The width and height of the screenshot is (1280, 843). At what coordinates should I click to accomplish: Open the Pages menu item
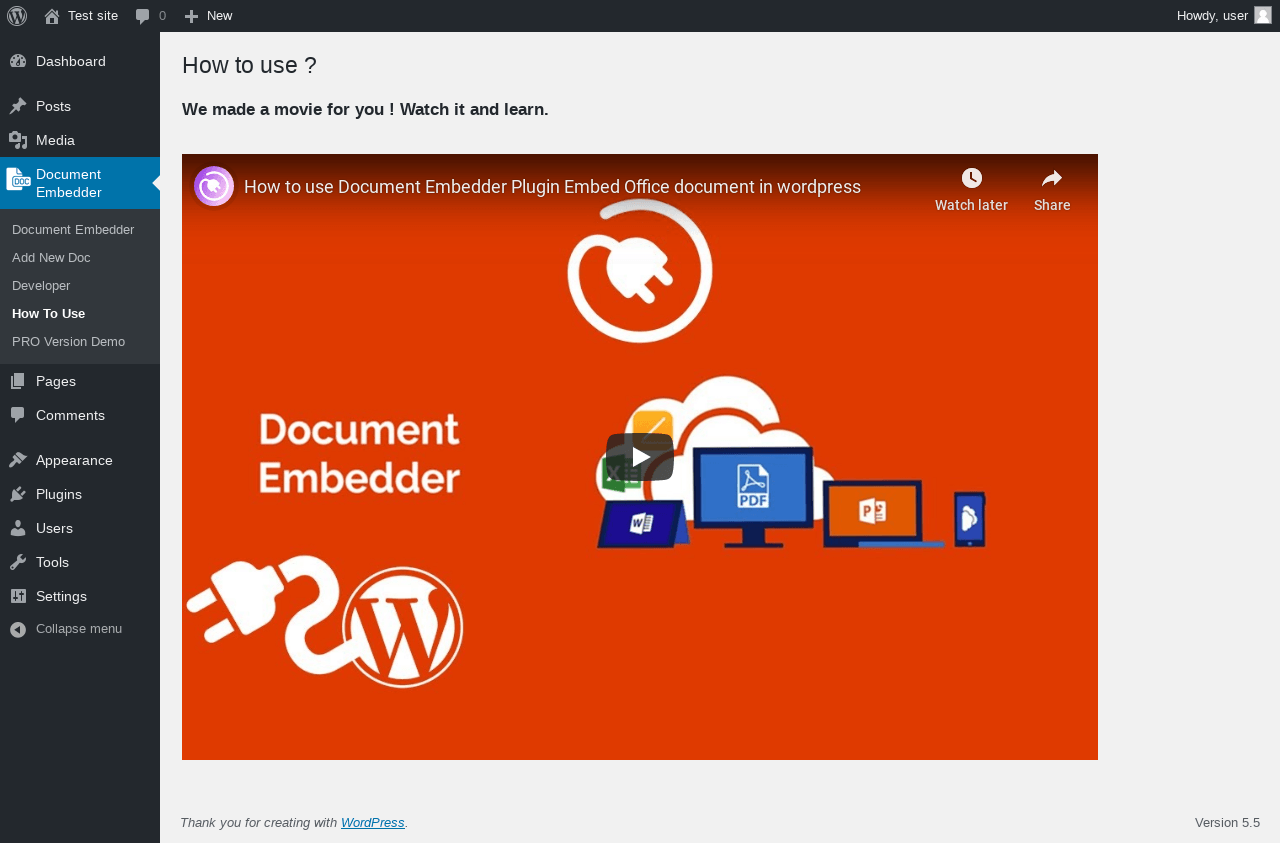click(x=80, y=381)
